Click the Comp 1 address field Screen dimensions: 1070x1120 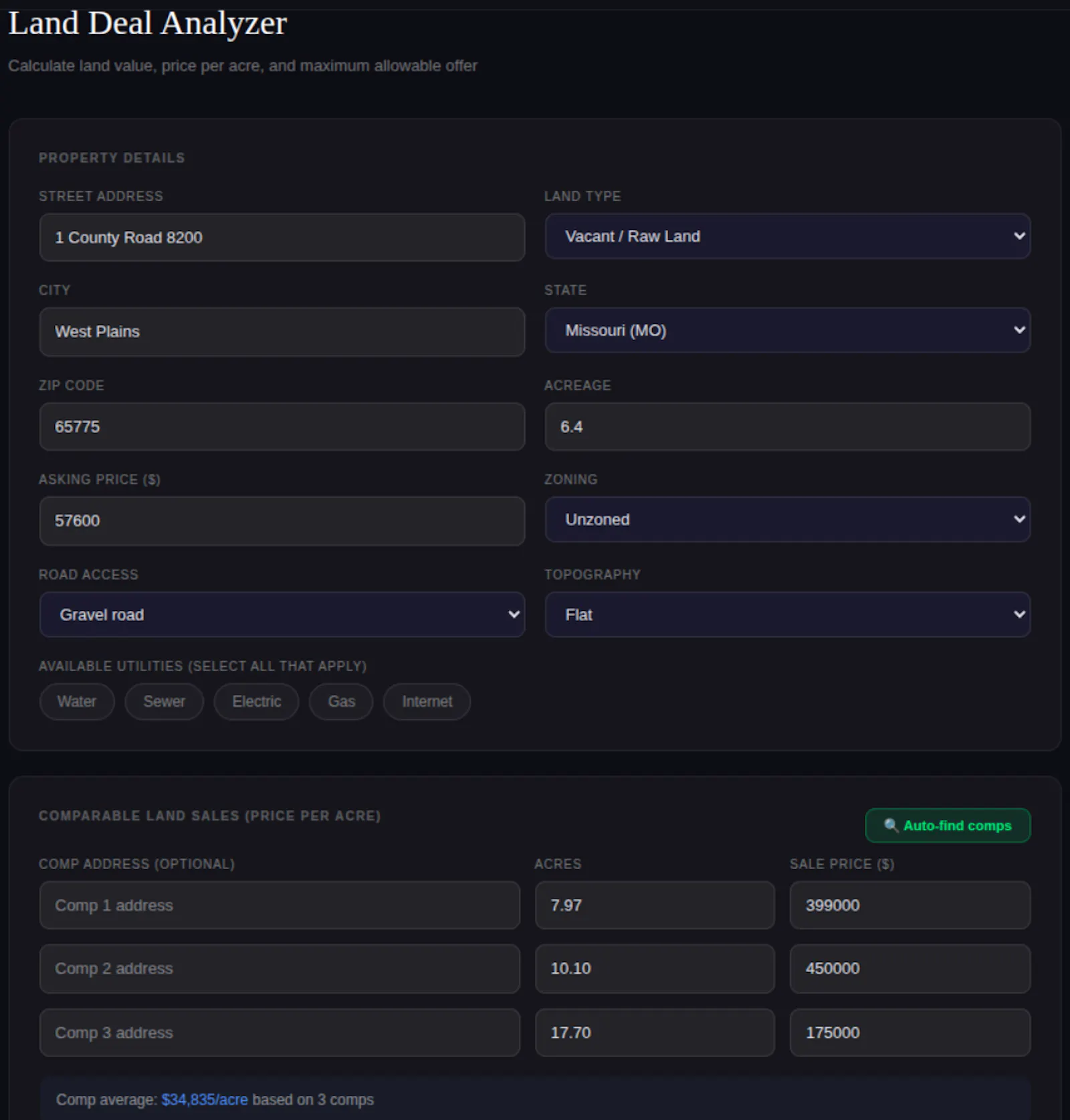tap(280, 905)
